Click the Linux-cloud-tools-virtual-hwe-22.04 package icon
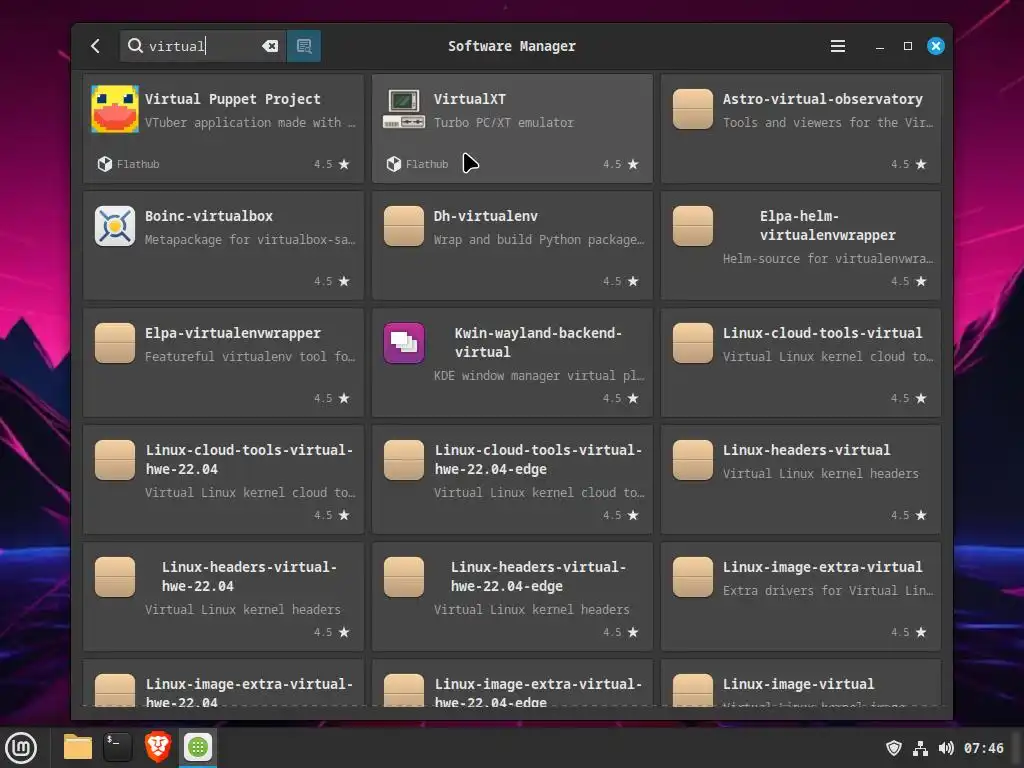This screenshot has height=768, width=1024. coord(115,460)
